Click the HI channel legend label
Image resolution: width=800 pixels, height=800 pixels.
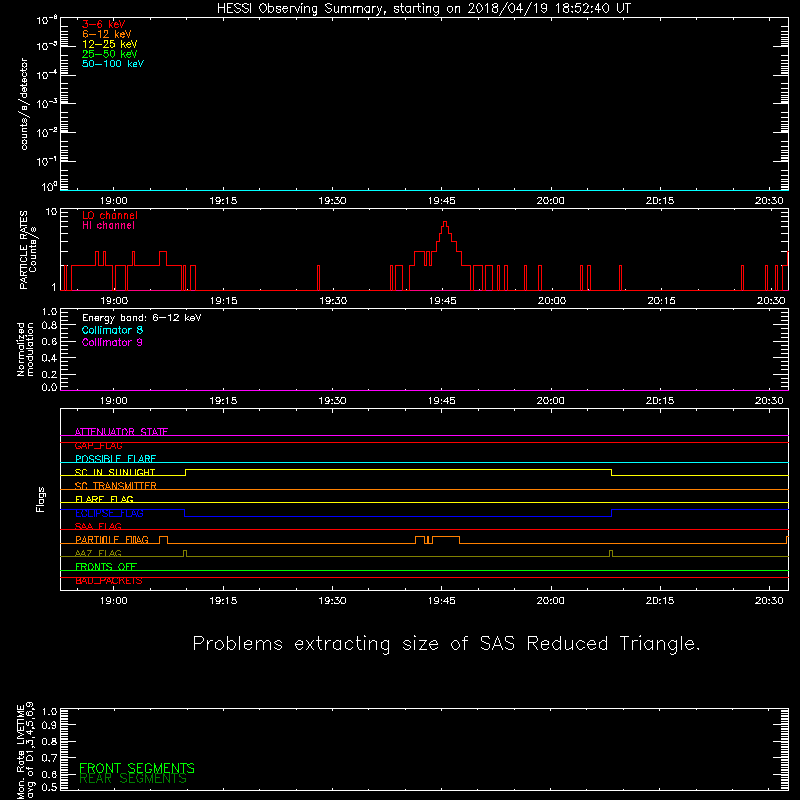108,226
